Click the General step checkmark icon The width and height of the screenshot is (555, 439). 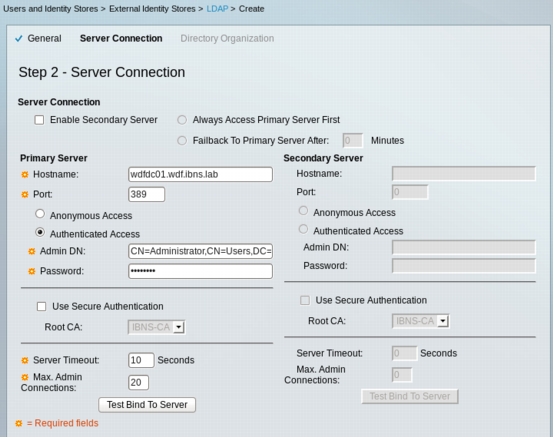click(19, 39)
